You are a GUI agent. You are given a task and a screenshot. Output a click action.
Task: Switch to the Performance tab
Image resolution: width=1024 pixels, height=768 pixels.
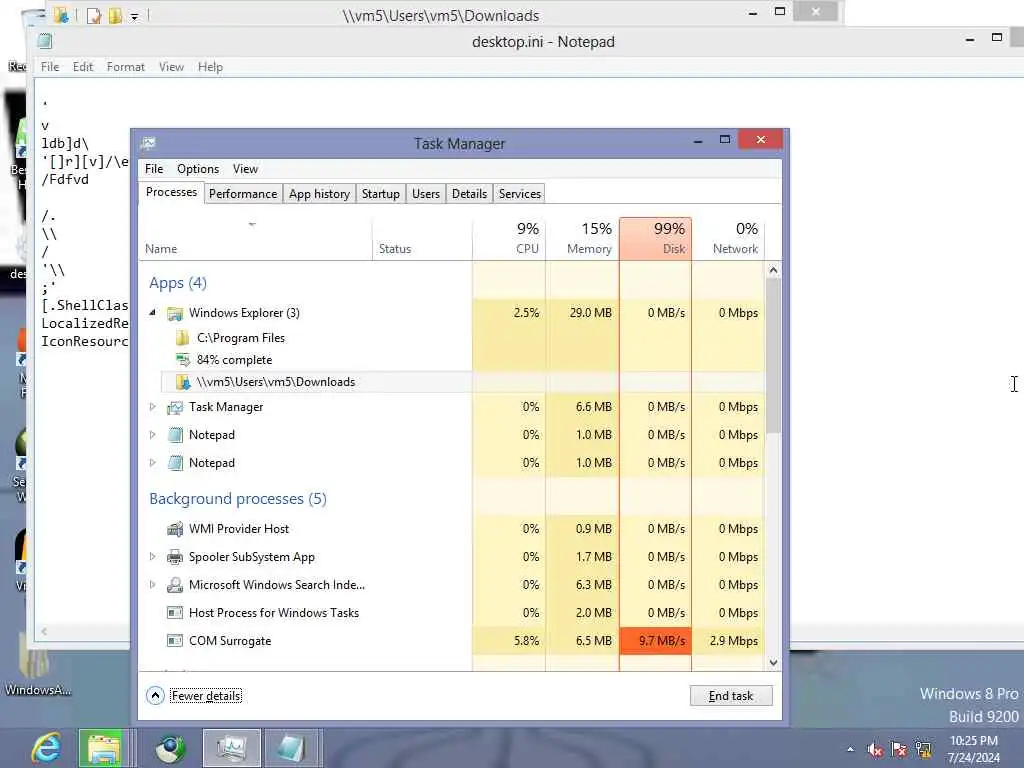pyautogui.click(x=243, y=194)
